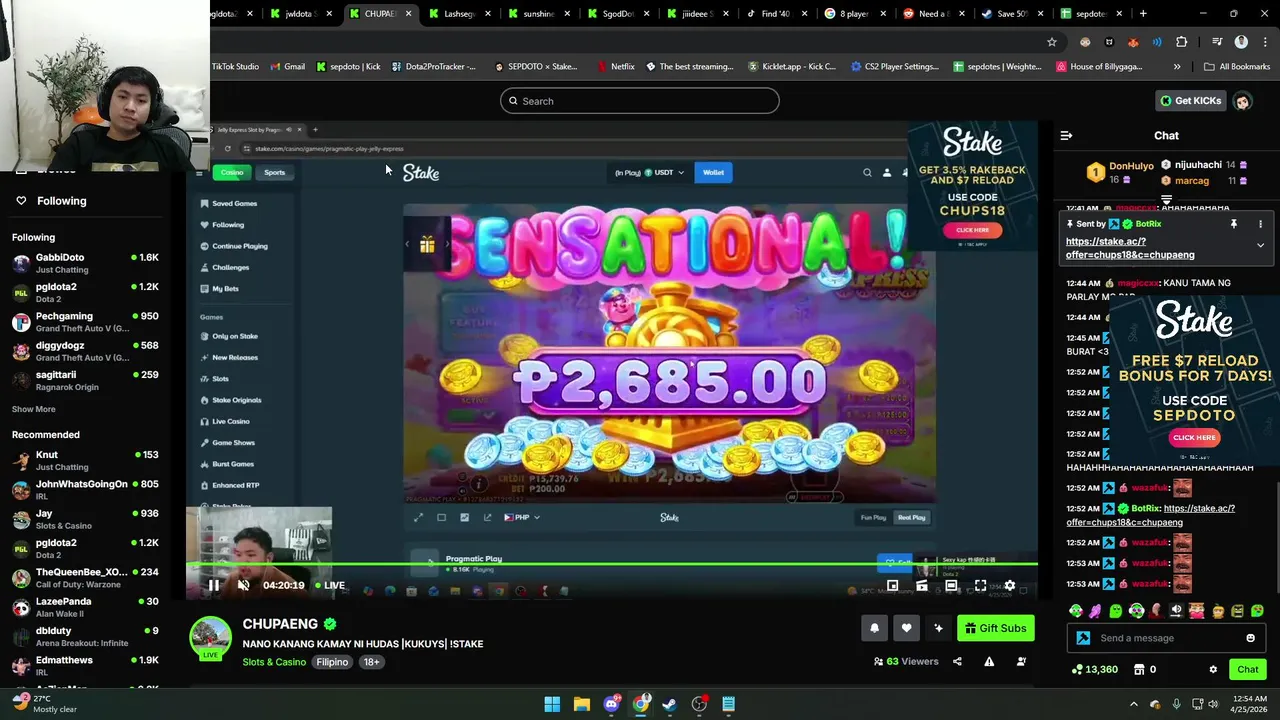Open chat settings gear
This screenshot has height=720, width=1280.
tap(1213, 669)
